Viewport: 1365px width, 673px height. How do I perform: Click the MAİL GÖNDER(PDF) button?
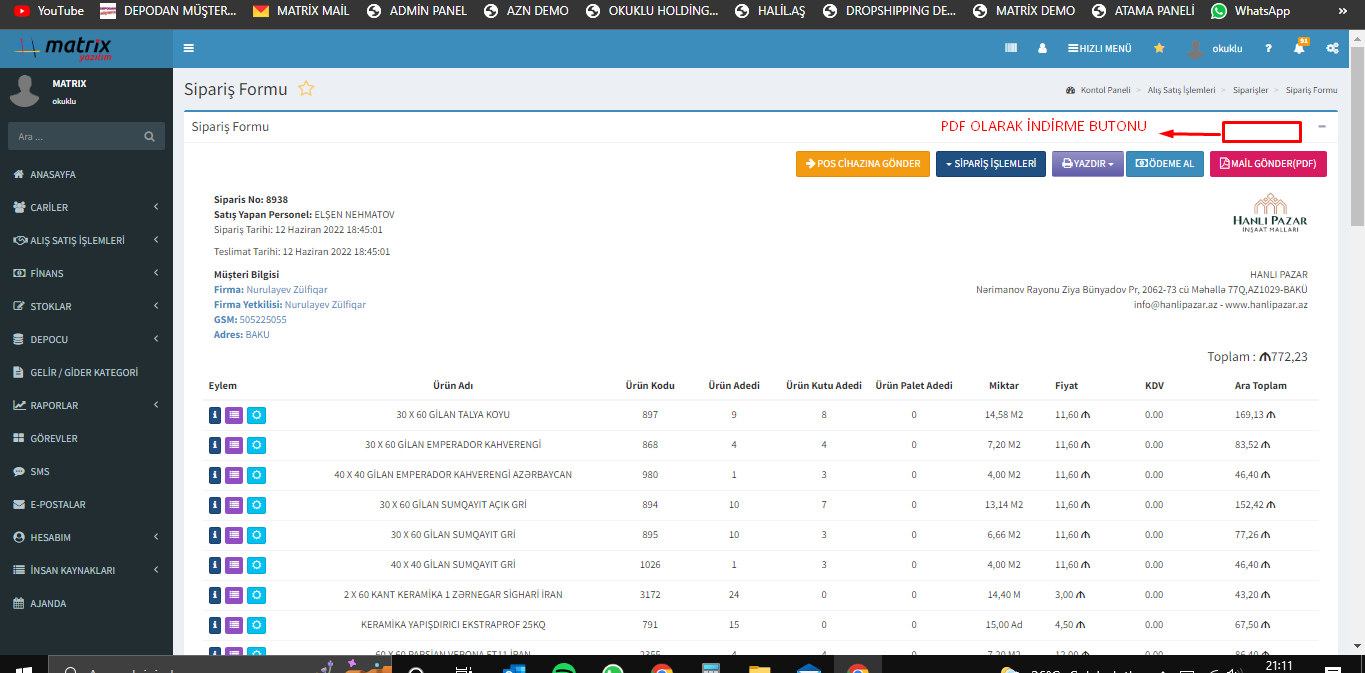[x=1268, y=164]
